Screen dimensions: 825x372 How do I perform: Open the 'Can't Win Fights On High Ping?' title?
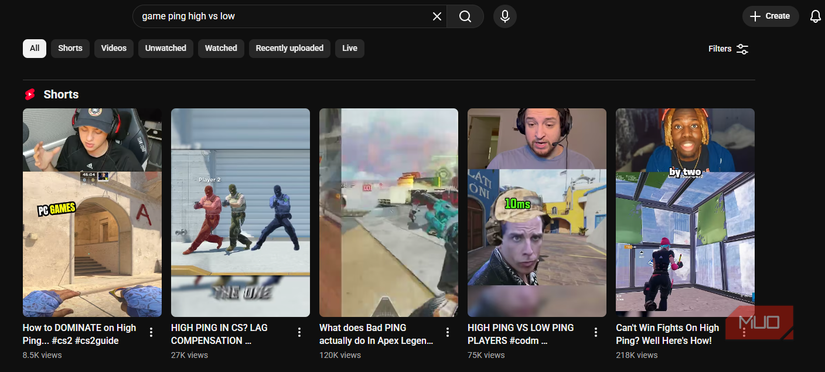pyautogui.click(x=668, y=334)
